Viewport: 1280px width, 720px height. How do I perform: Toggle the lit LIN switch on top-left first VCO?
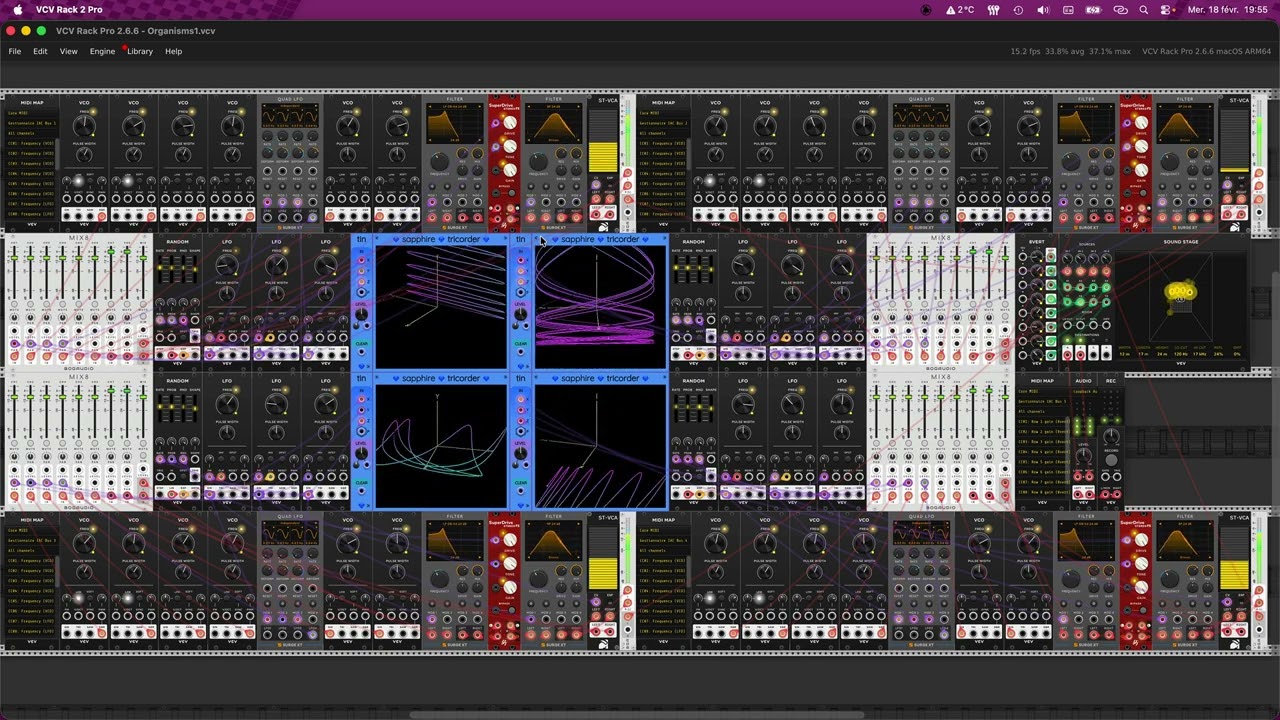pyautogui.click(x=78, y=182)
